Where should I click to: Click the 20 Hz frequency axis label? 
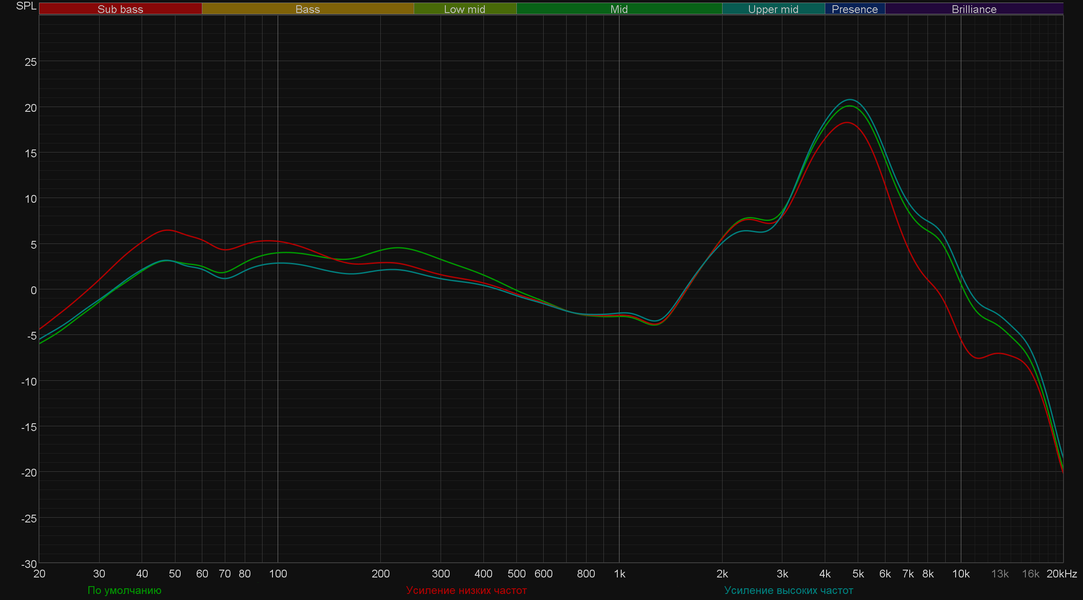click(39, 574)
